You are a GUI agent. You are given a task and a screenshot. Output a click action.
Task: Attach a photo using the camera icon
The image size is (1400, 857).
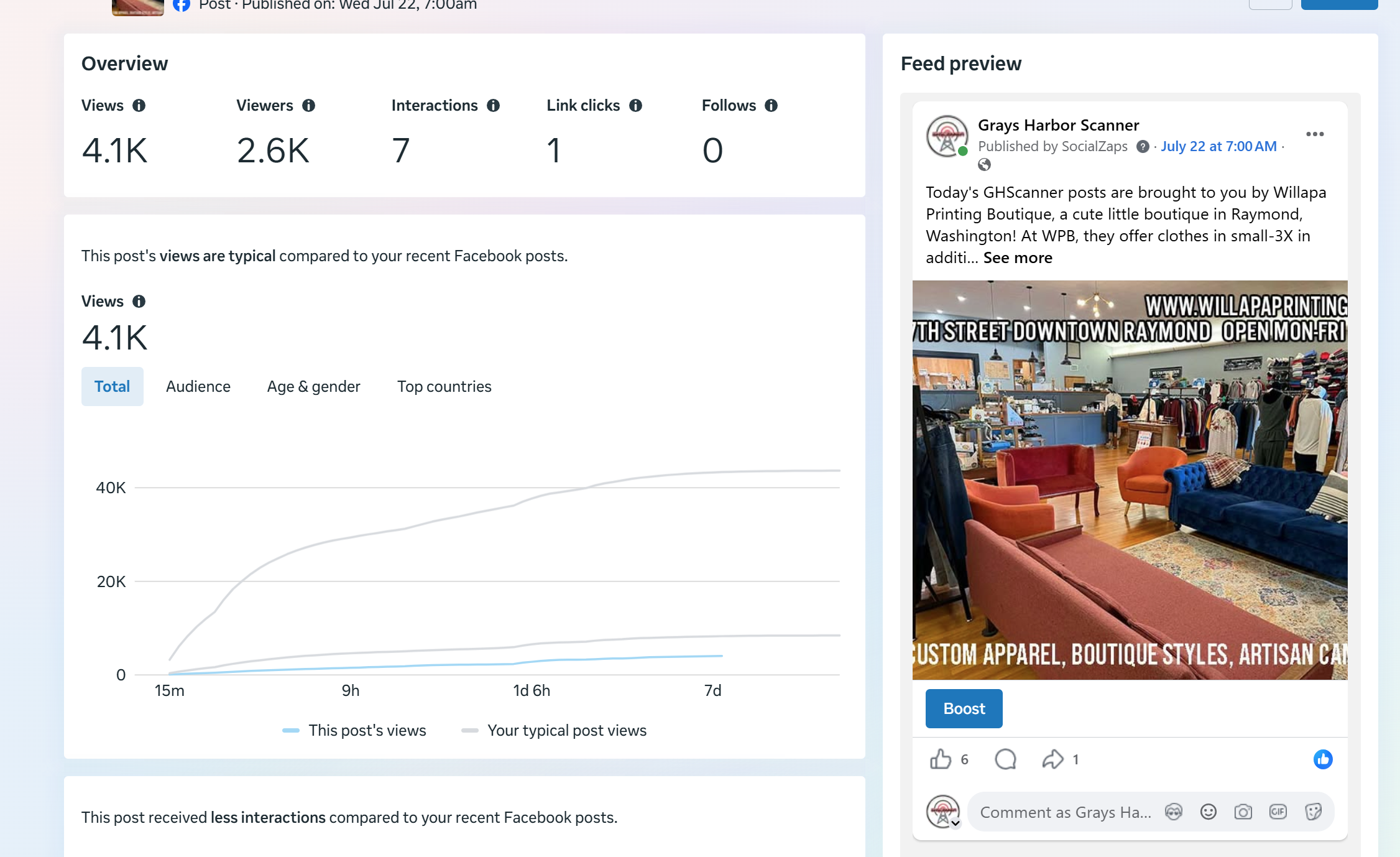(x=1243, y=812)
